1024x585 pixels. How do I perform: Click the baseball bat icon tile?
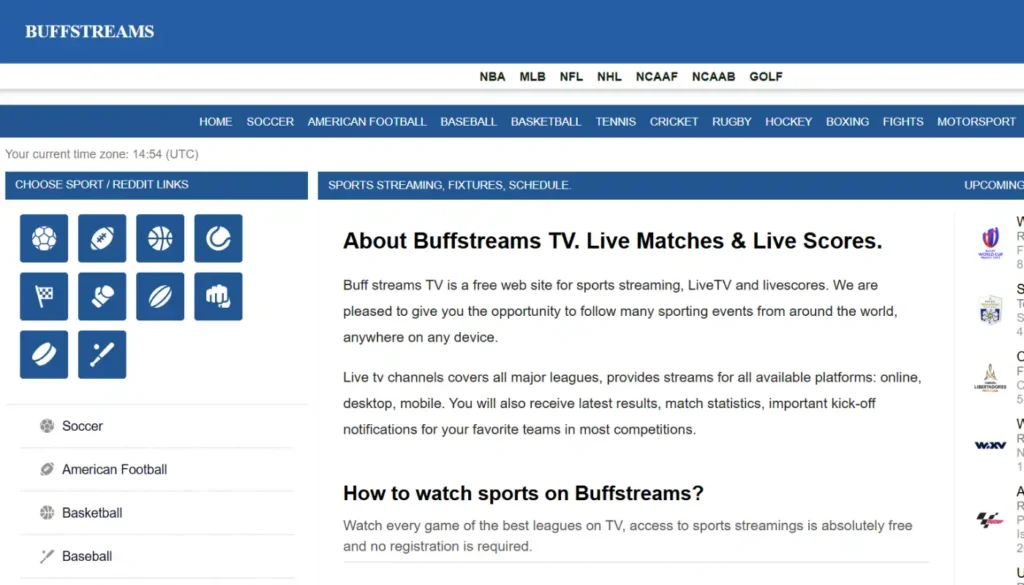pyautogui.click(x=102, y=355)
